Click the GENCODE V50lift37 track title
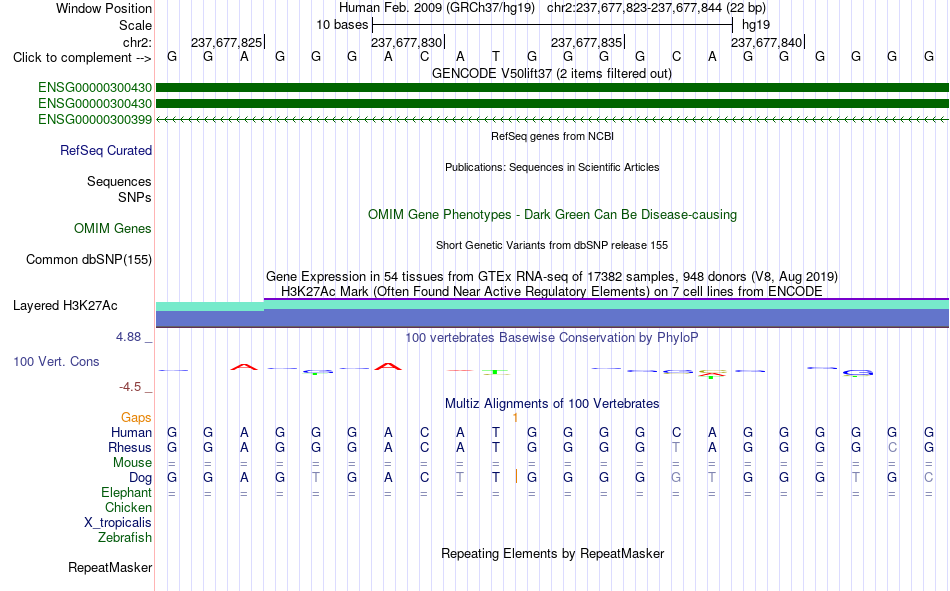 pyautogui.click(x=552, y=73)
